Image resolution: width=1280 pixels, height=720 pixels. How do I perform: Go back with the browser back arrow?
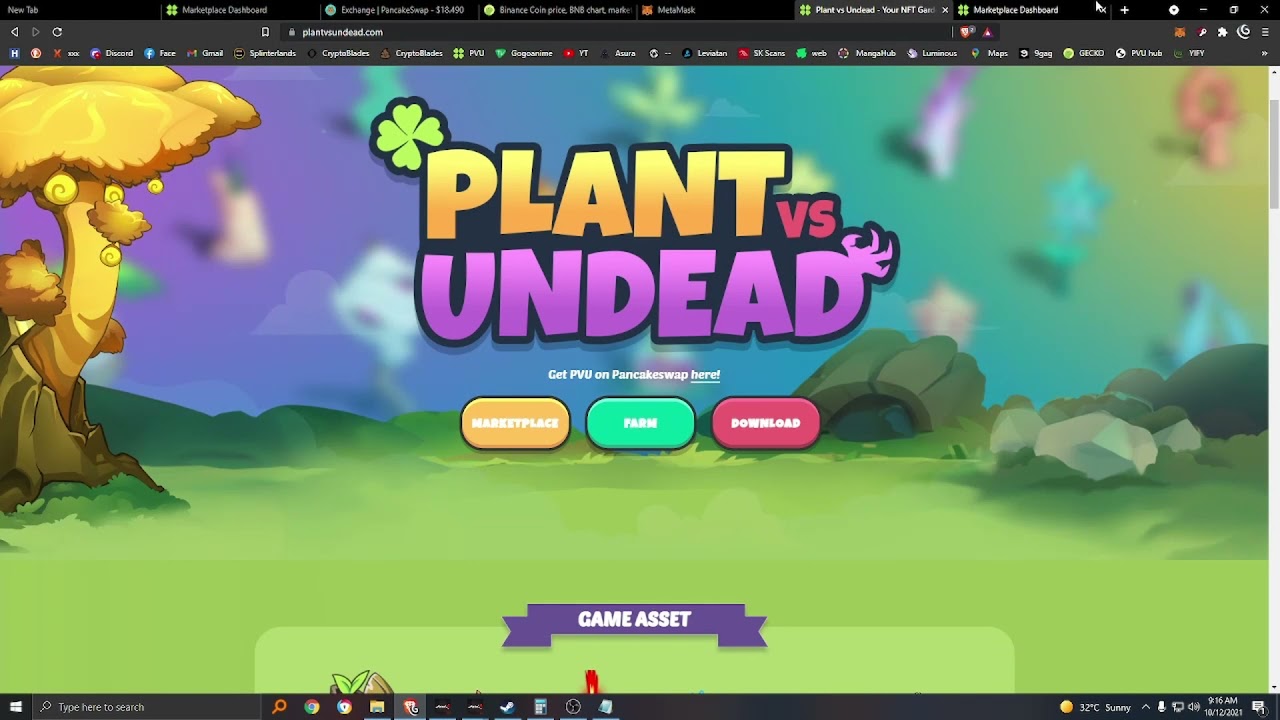coord(14,32)
